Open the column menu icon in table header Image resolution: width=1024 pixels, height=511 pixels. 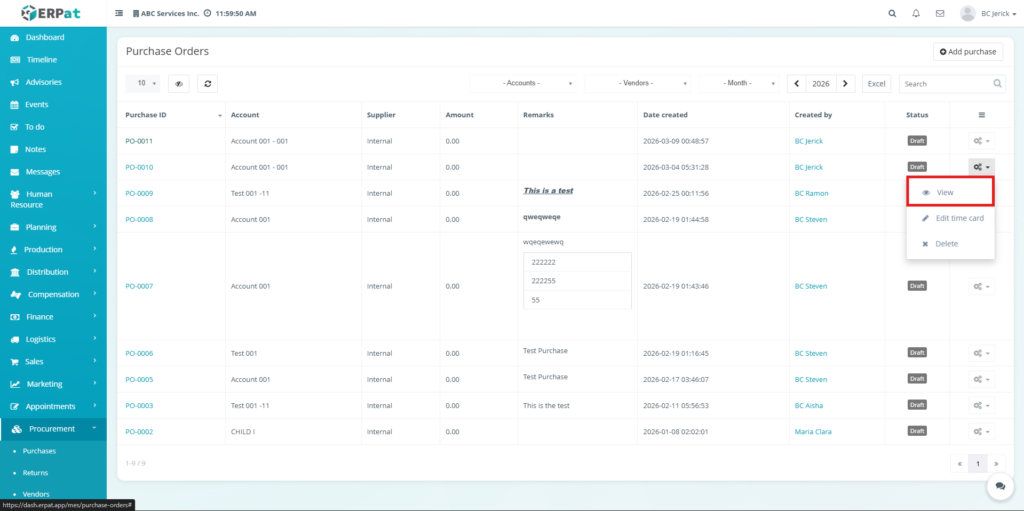[981, 115]
